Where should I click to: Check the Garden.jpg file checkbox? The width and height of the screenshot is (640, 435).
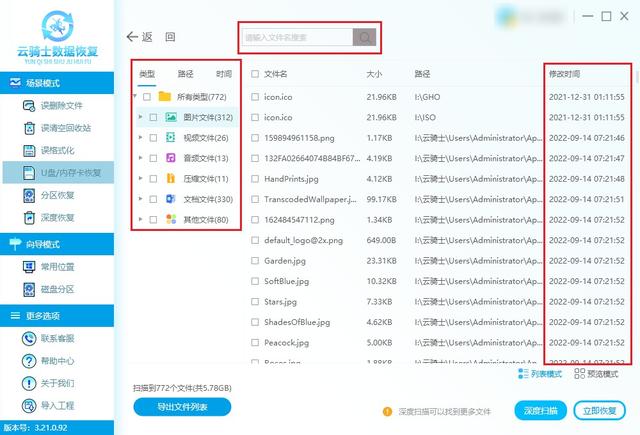[255, 261]
